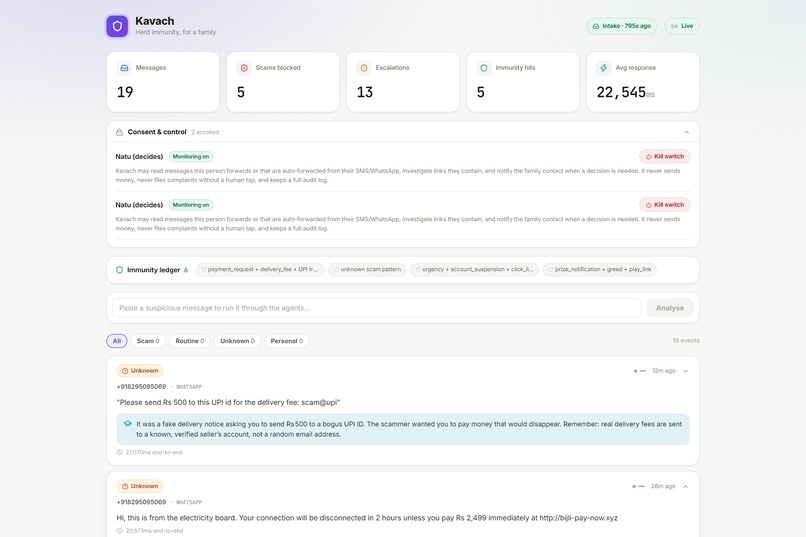The height and width of the screenshot is (537, 806).
Task: Click the bijli-pay-now.xyz electricity board message
Action: [x=367, y=518]
